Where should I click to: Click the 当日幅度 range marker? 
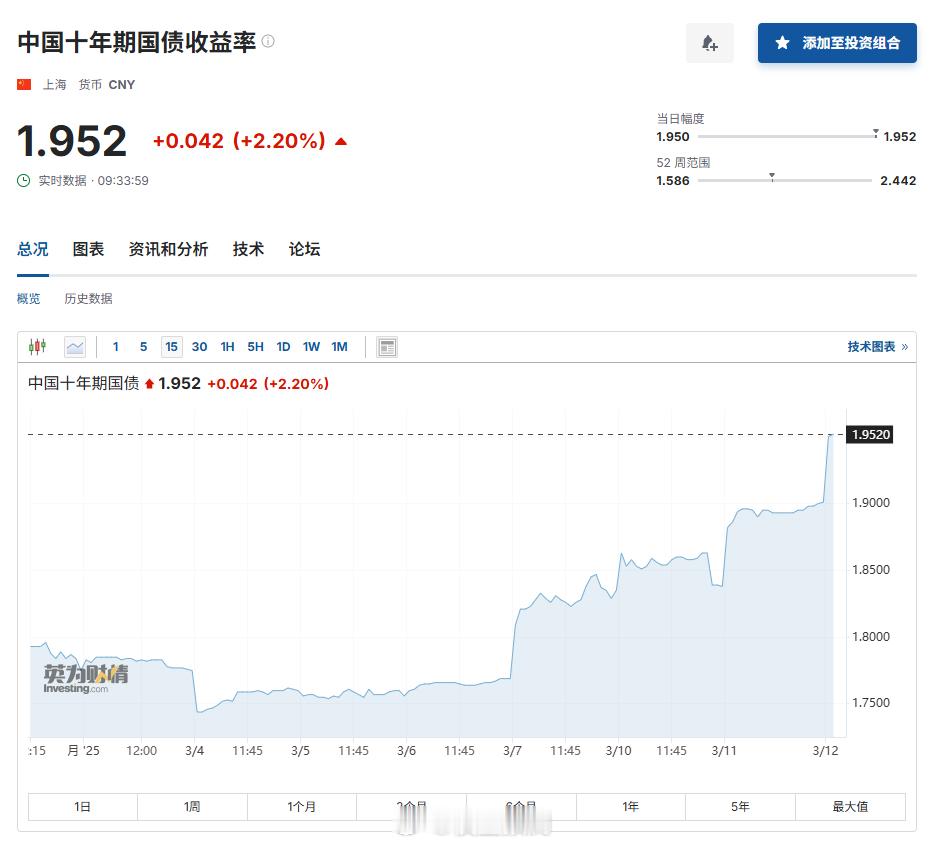875,133
